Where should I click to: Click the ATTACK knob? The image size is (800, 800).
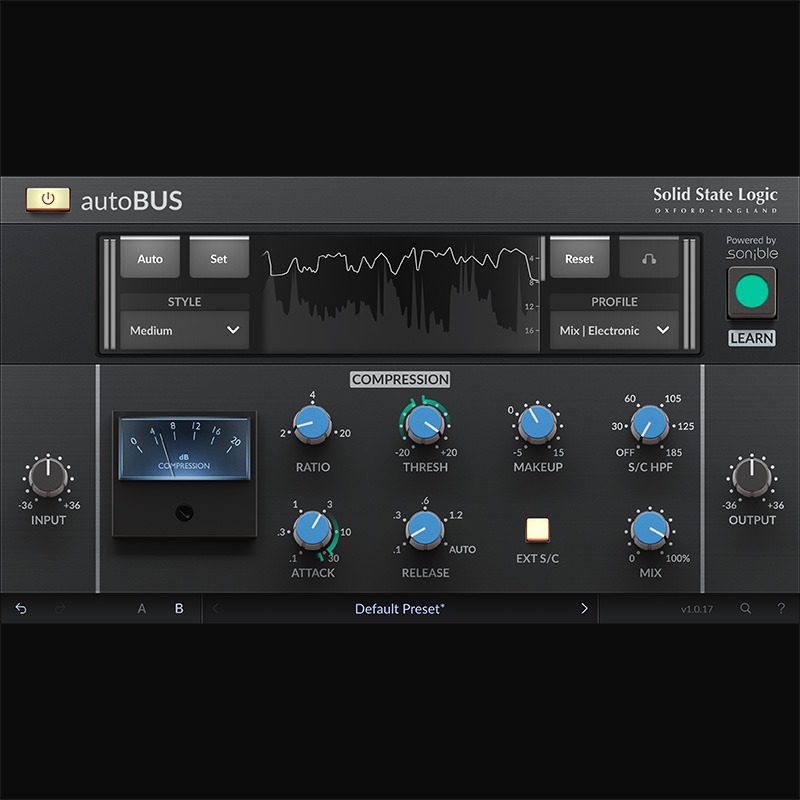[x=312, y=530]
